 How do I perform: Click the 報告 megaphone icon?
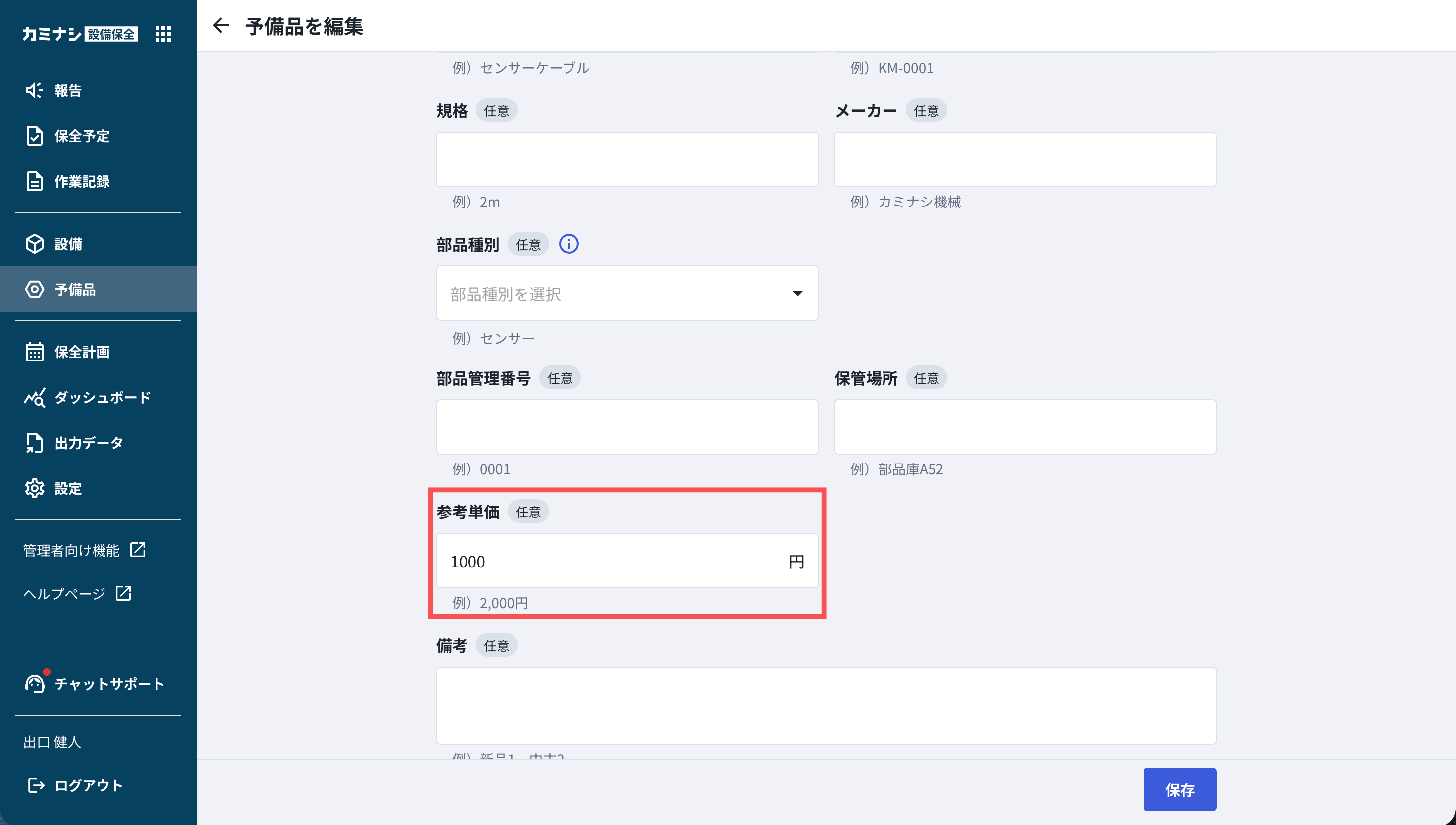34,91
